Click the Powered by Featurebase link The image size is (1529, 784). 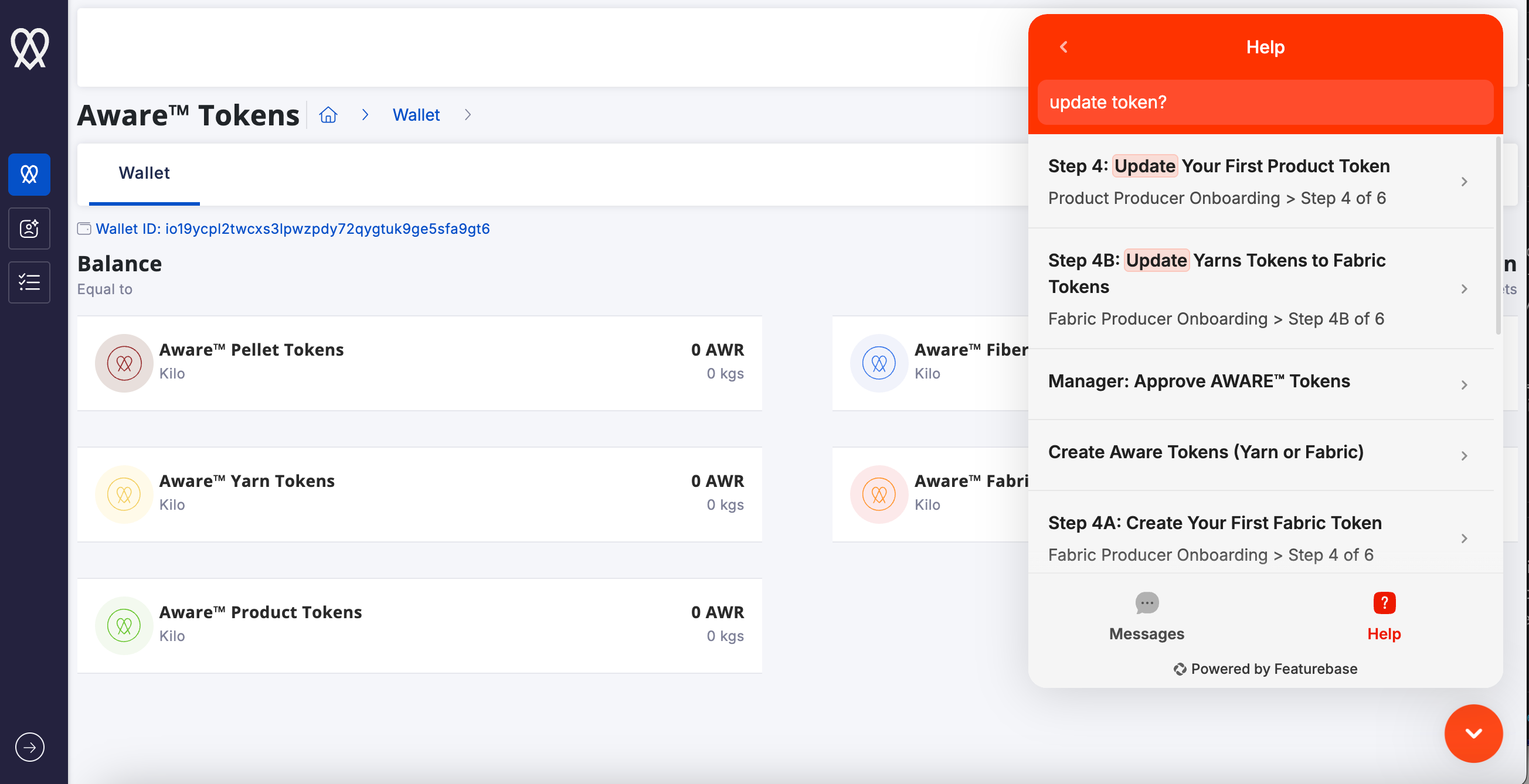coord(1265,669)
